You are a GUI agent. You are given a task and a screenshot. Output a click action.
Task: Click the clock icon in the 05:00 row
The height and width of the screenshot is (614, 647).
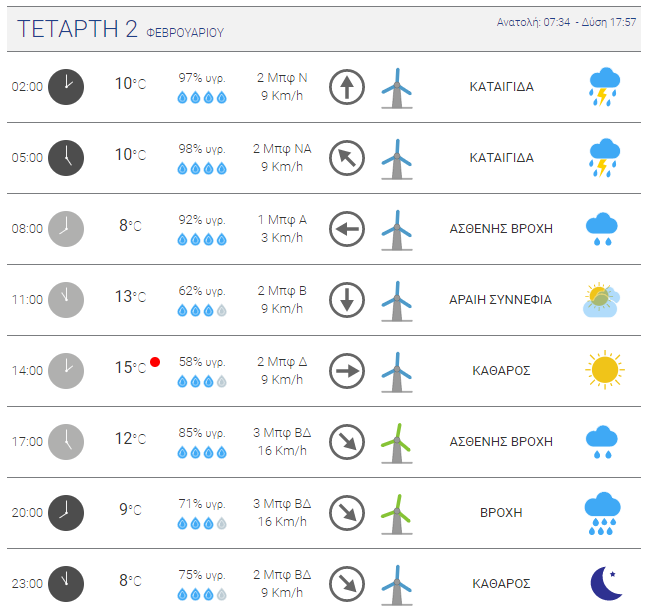[66, 158]
